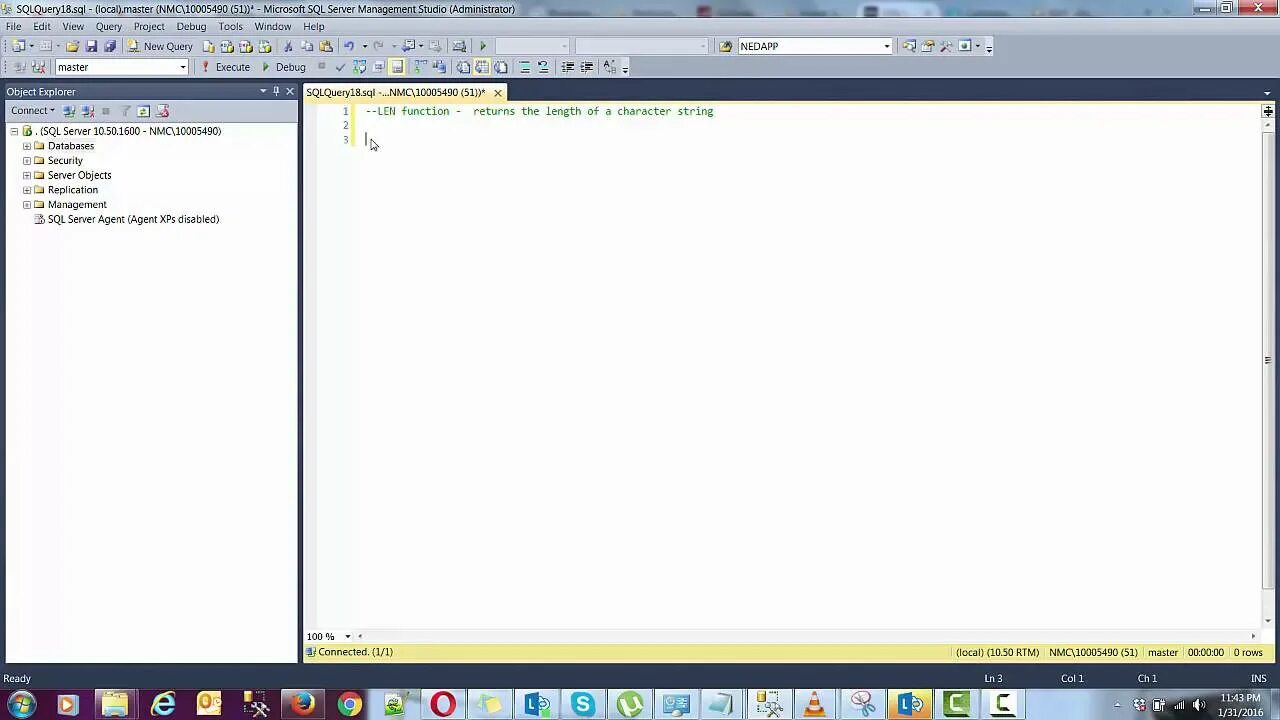The height and width of the screenshot is (720, 1280).
Task: Click the Save floppy disk icon
Action: (x=91, y=46)
